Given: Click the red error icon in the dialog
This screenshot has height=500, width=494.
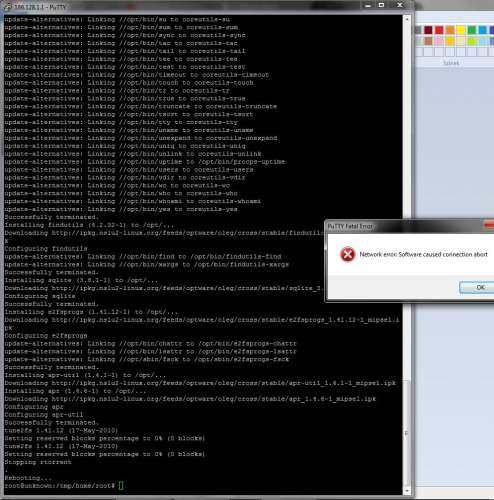Looking at the screenshot, I should (347, 255).
